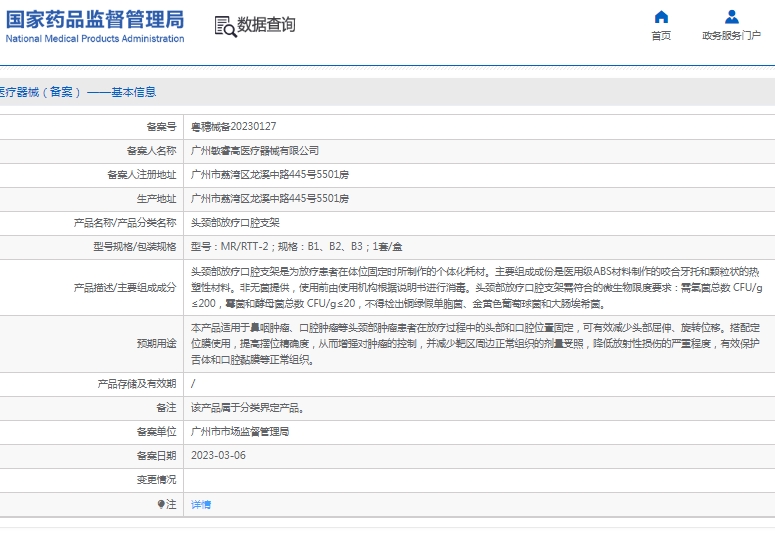Click the 产品名称/产品分类名称 label
The image size is (775, 535).
click(x=125, y=223)
